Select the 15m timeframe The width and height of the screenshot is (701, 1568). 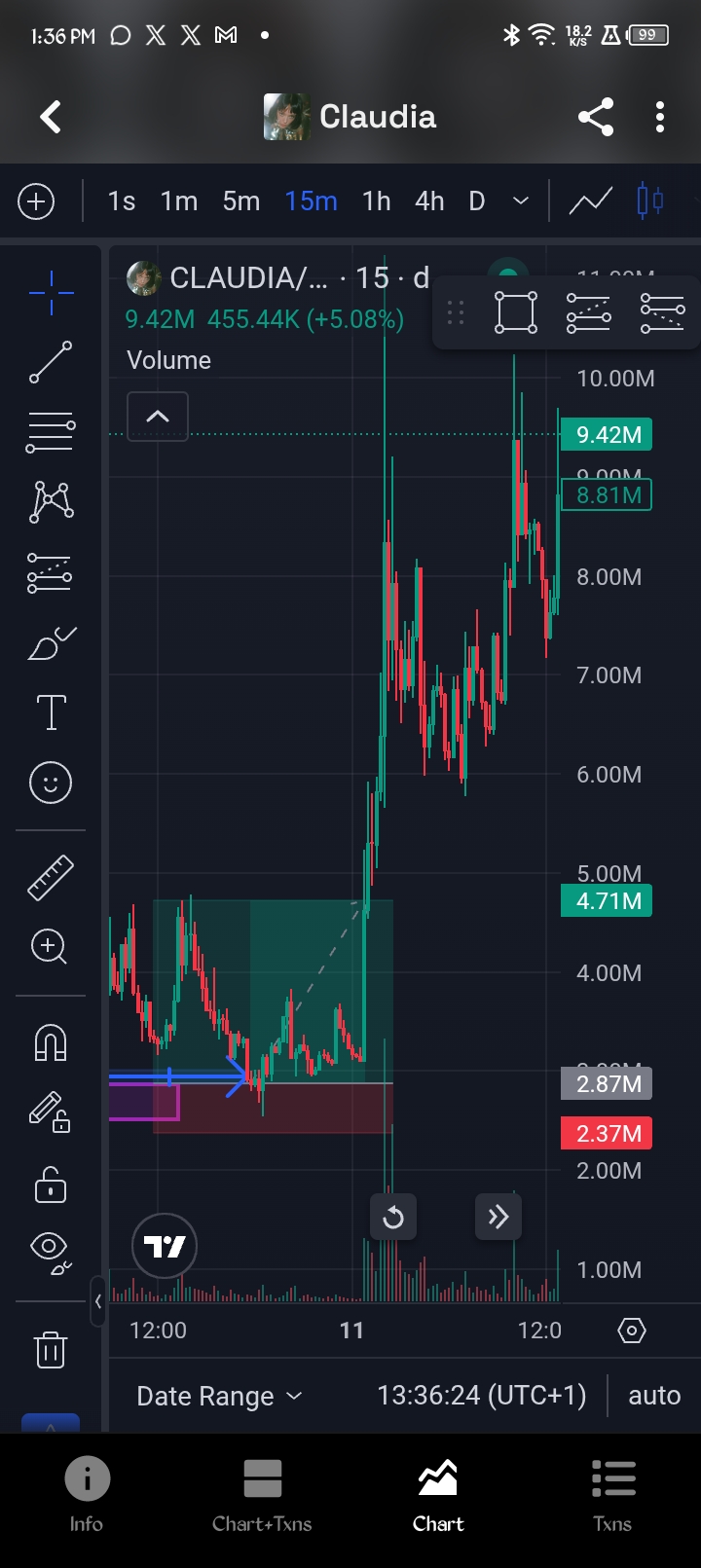click(x=312, y=201)
